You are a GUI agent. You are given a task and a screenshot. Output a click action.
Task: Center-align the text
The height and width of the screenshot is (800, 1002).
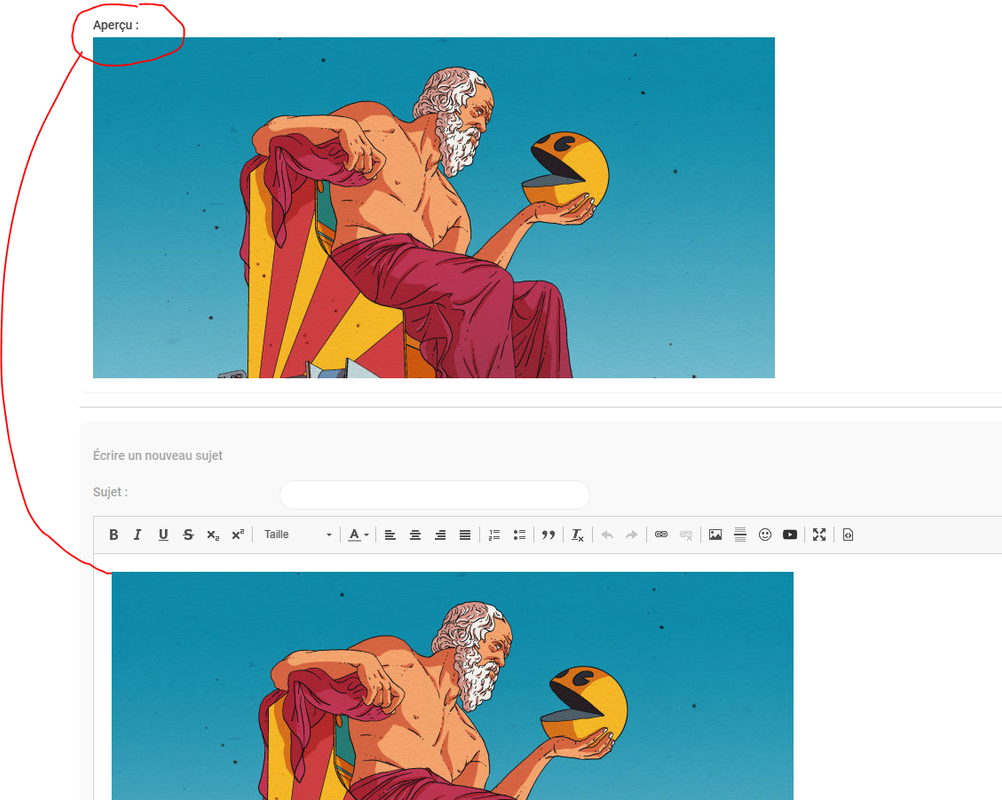click(x=415, y=535)
